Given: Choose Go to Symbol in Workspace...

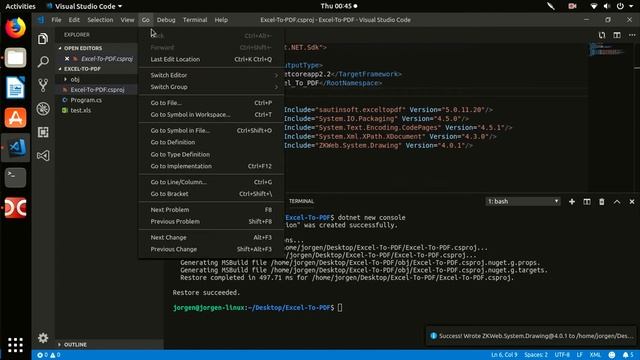Looking at the screenshot, I should (x=211, y=115).
